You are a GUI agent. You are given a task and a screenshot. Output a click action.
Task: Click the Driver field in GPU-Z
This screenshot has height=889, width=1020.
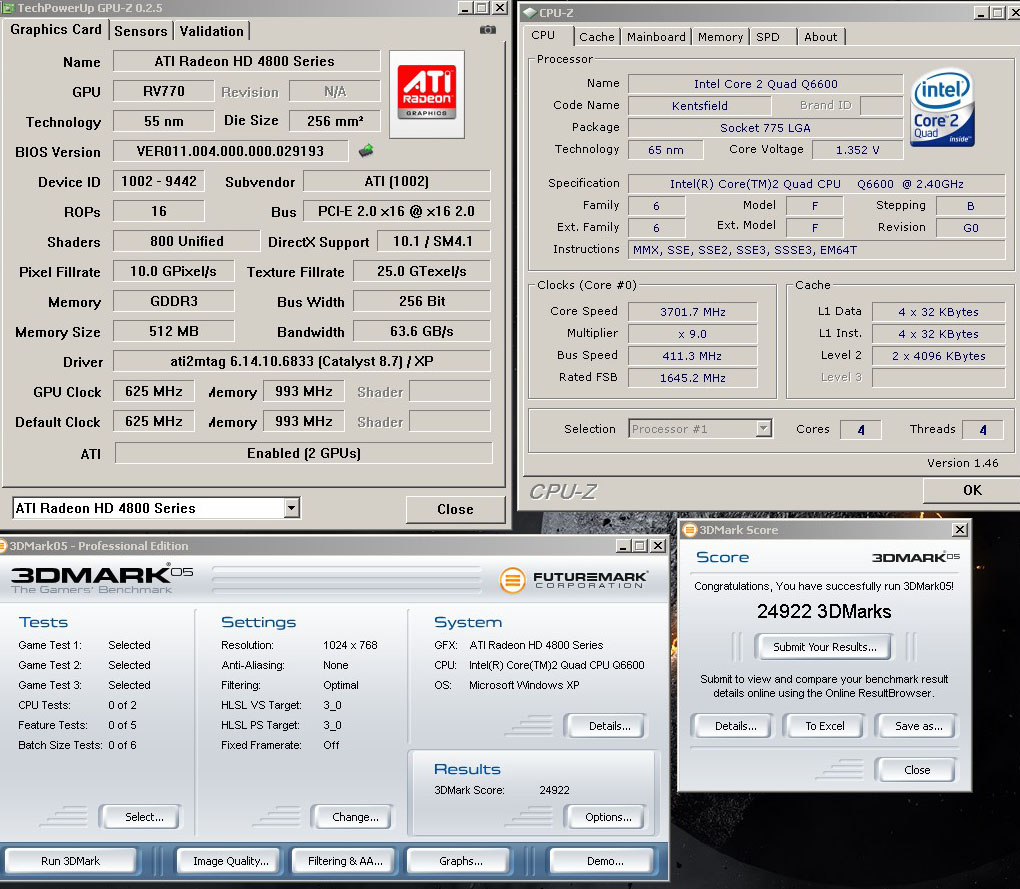coord(302,361)
